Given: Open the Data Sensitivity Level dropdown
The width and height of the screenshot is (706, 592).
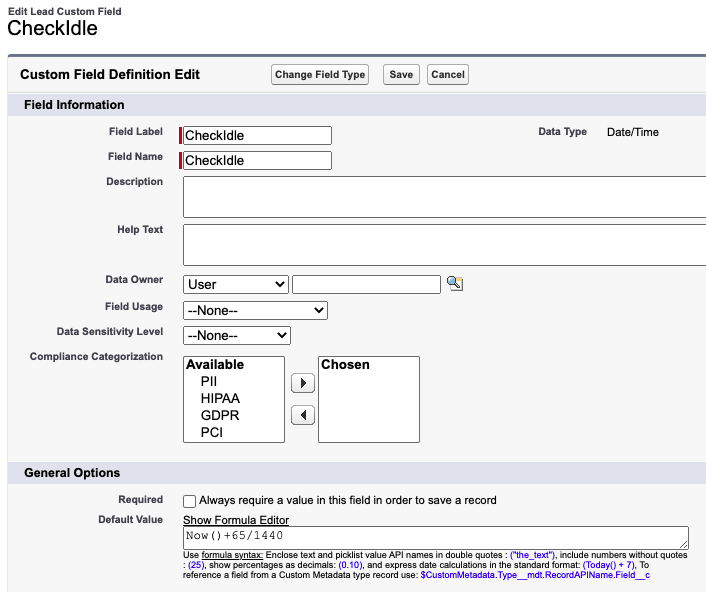Looking at the screenshot, I should pos(237,335).
